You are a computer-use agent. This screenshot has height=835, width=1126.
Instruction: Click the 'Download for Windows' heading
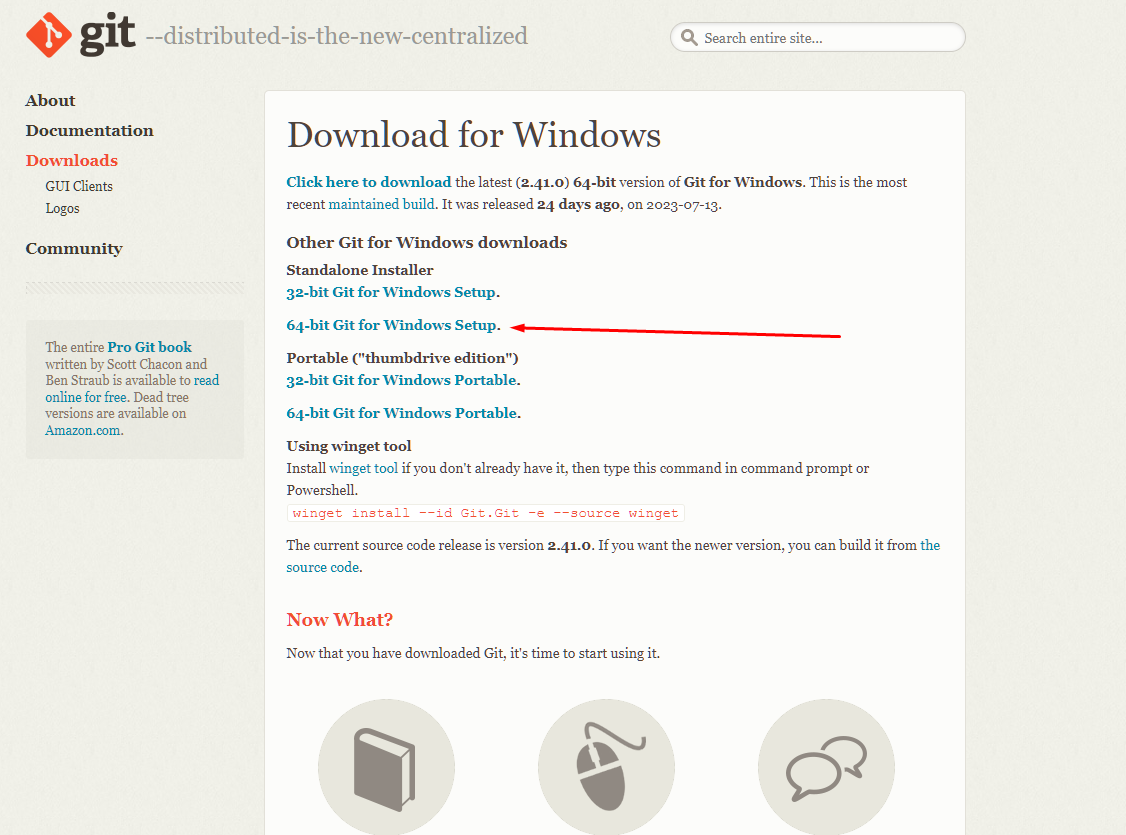474,135
